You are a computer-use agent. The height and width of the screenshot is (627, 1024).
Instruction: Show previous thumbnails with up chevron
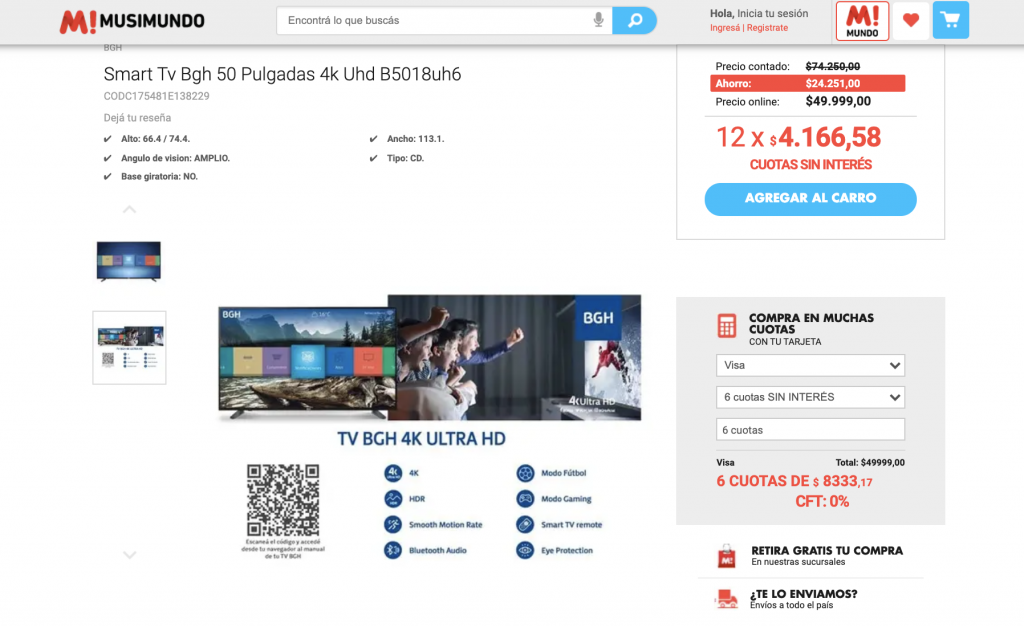click(129, 210)
